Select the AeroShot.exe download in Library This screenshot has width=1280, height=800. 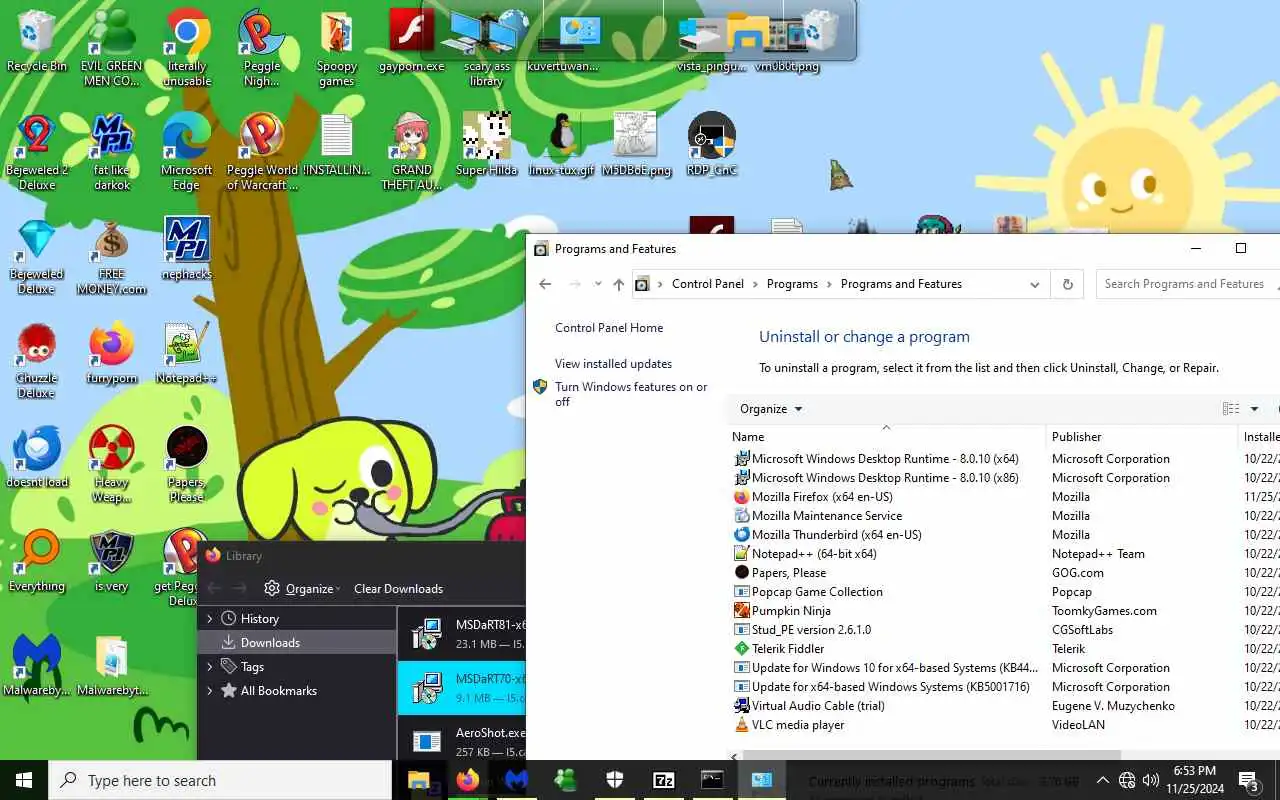point(462,741)
